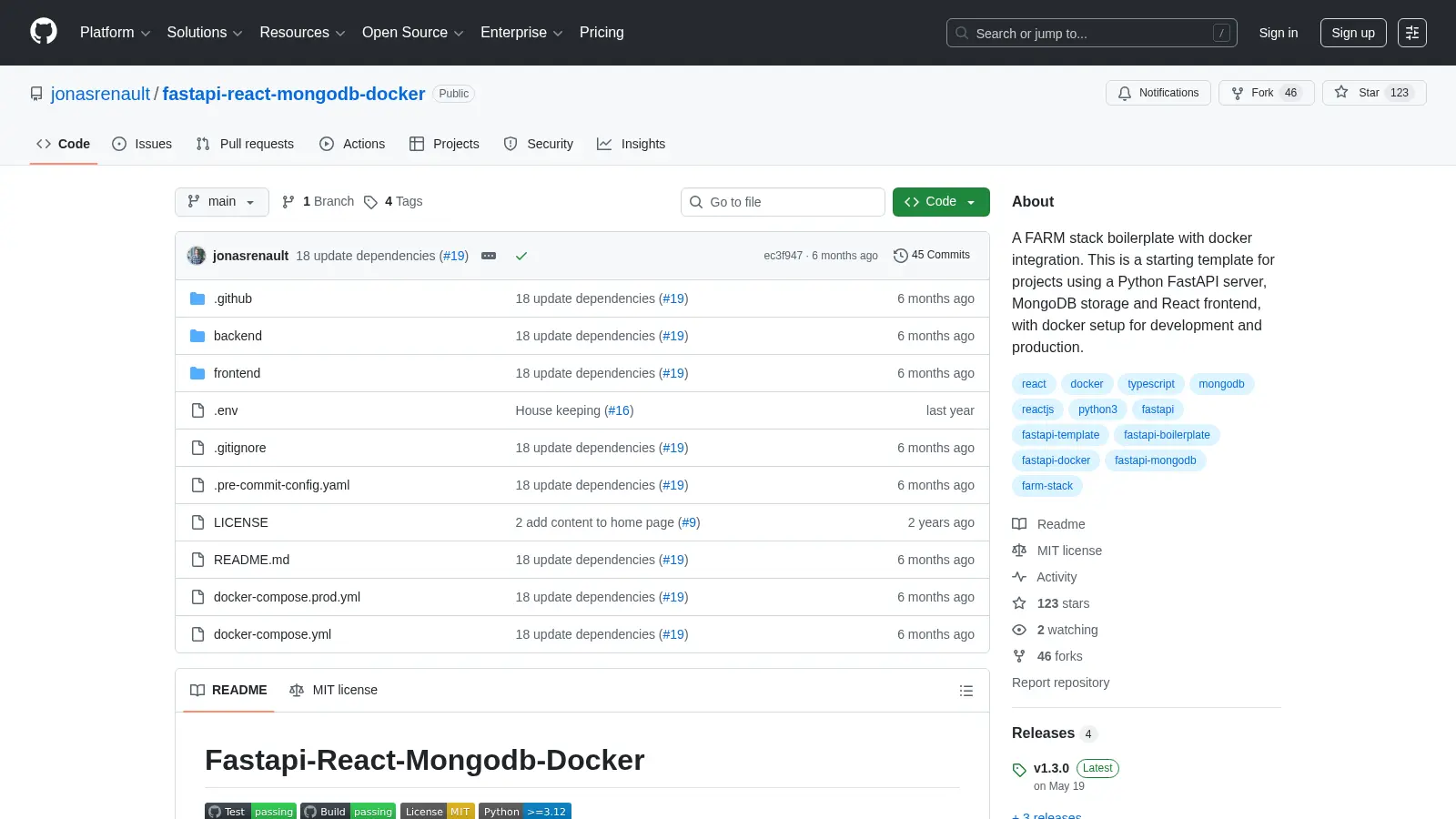Switch to the Security tab

tap(538, 144)
